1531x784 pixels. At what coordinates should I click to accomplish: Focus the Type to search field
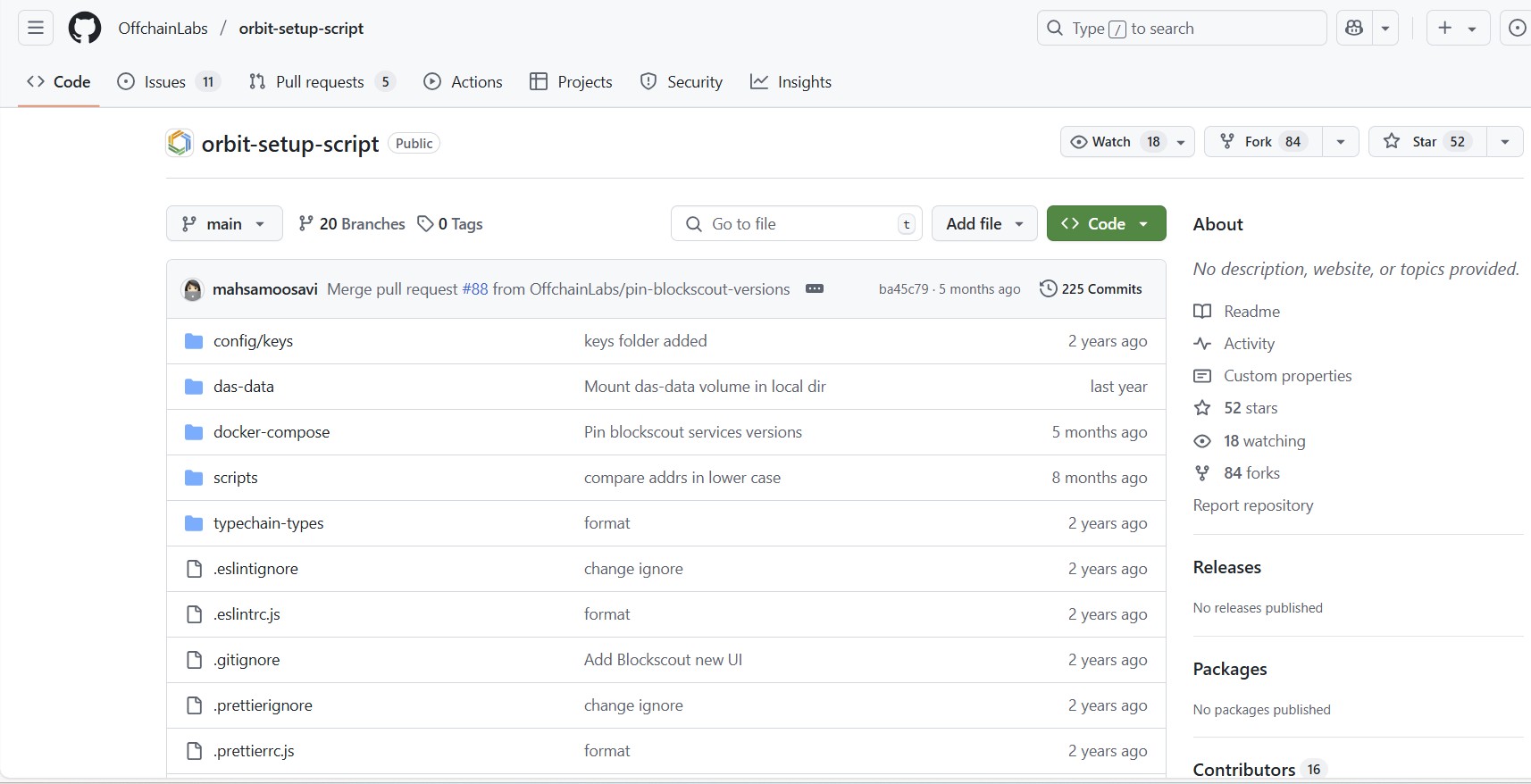pos(1182,28)
